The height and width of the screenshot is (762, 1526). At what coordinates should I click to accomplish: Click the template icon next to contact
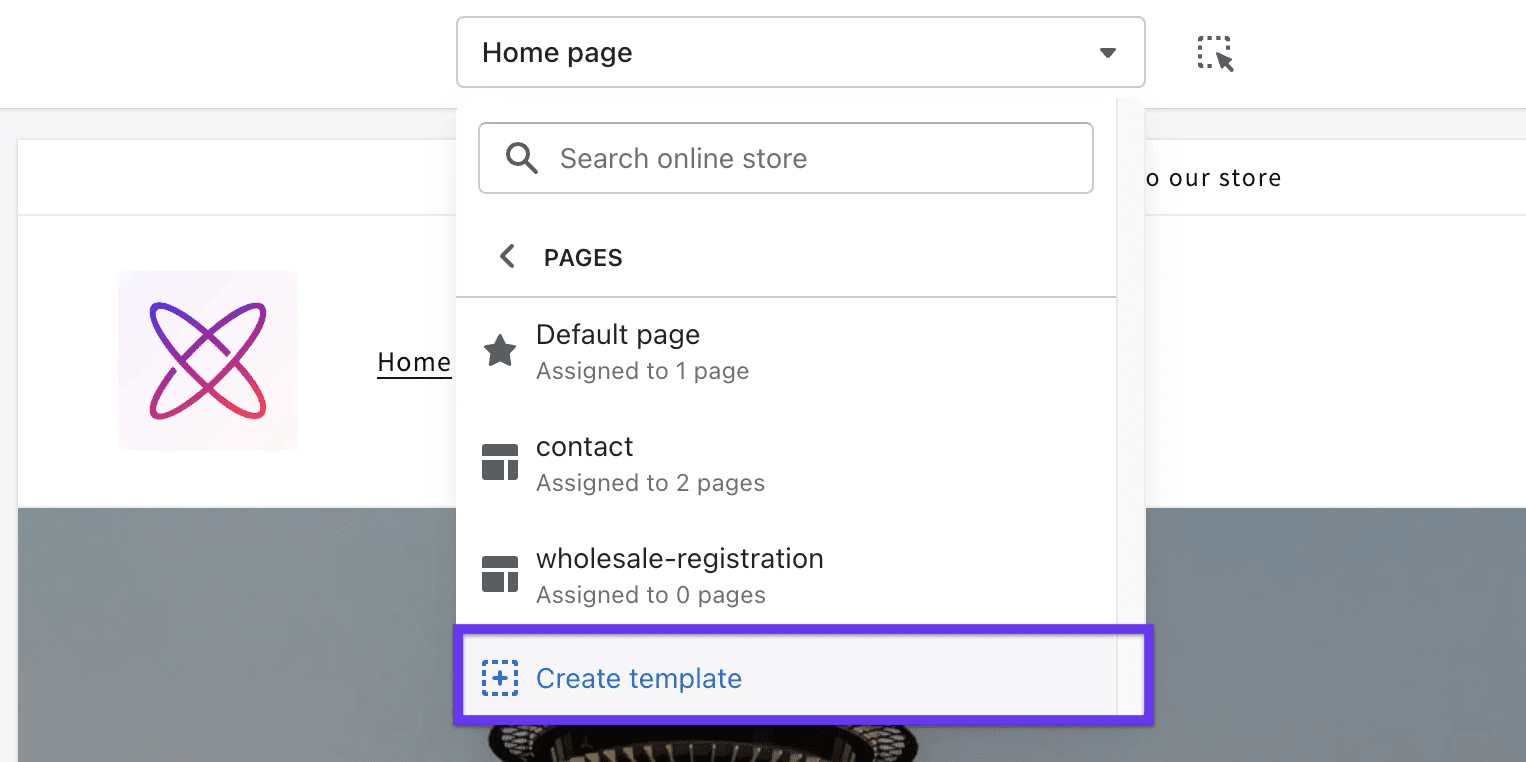point(500,462)
